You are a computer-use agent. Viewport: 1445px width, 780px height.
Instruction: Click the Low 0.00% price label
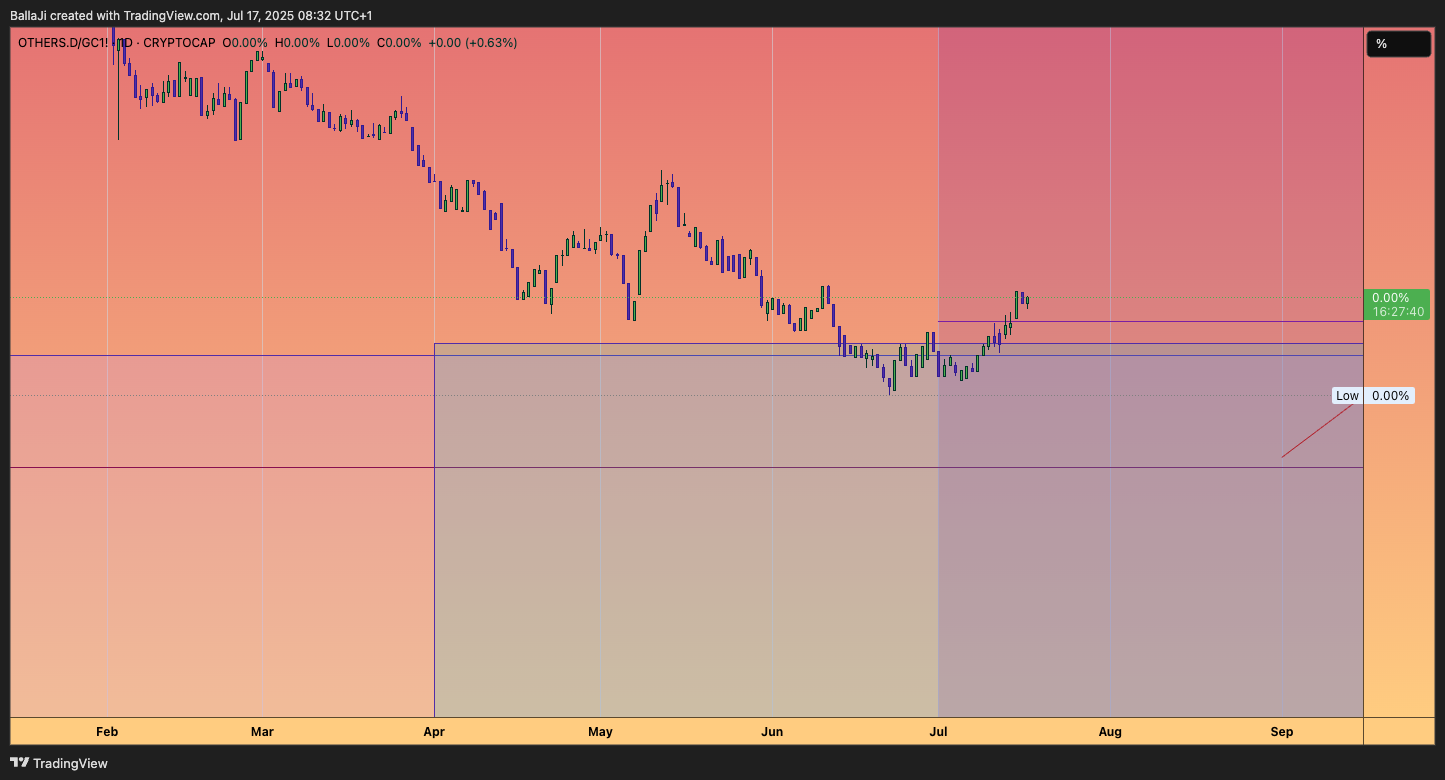coord(1373,396)
